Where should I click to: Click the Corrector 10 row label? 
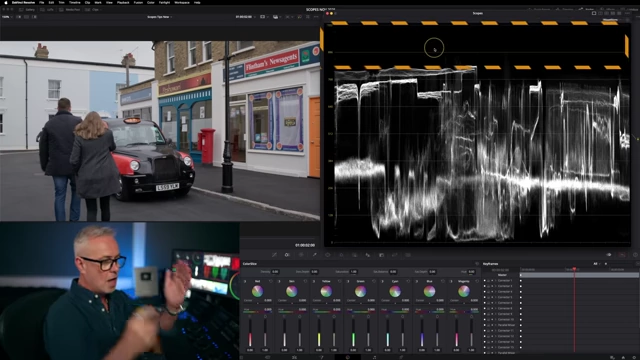[x=505, y=320]
